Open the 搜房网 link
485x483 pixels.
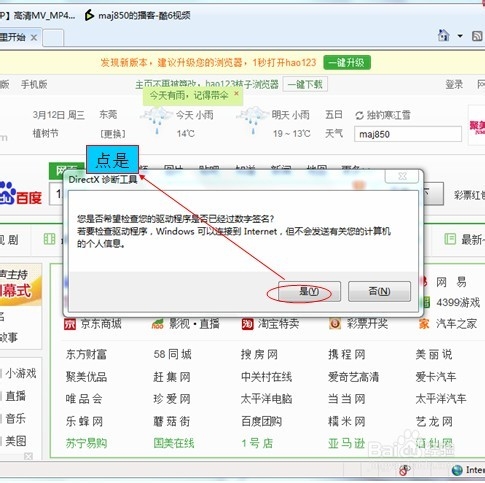click(259, 354)
